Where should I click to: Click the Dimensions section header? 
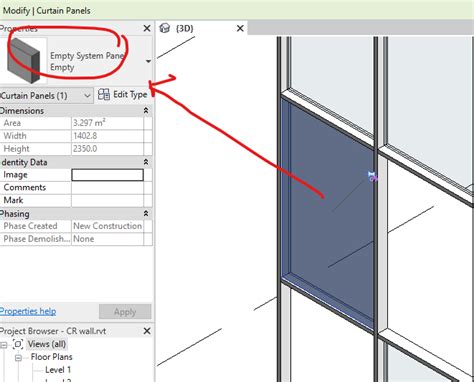tap(76, 111)
